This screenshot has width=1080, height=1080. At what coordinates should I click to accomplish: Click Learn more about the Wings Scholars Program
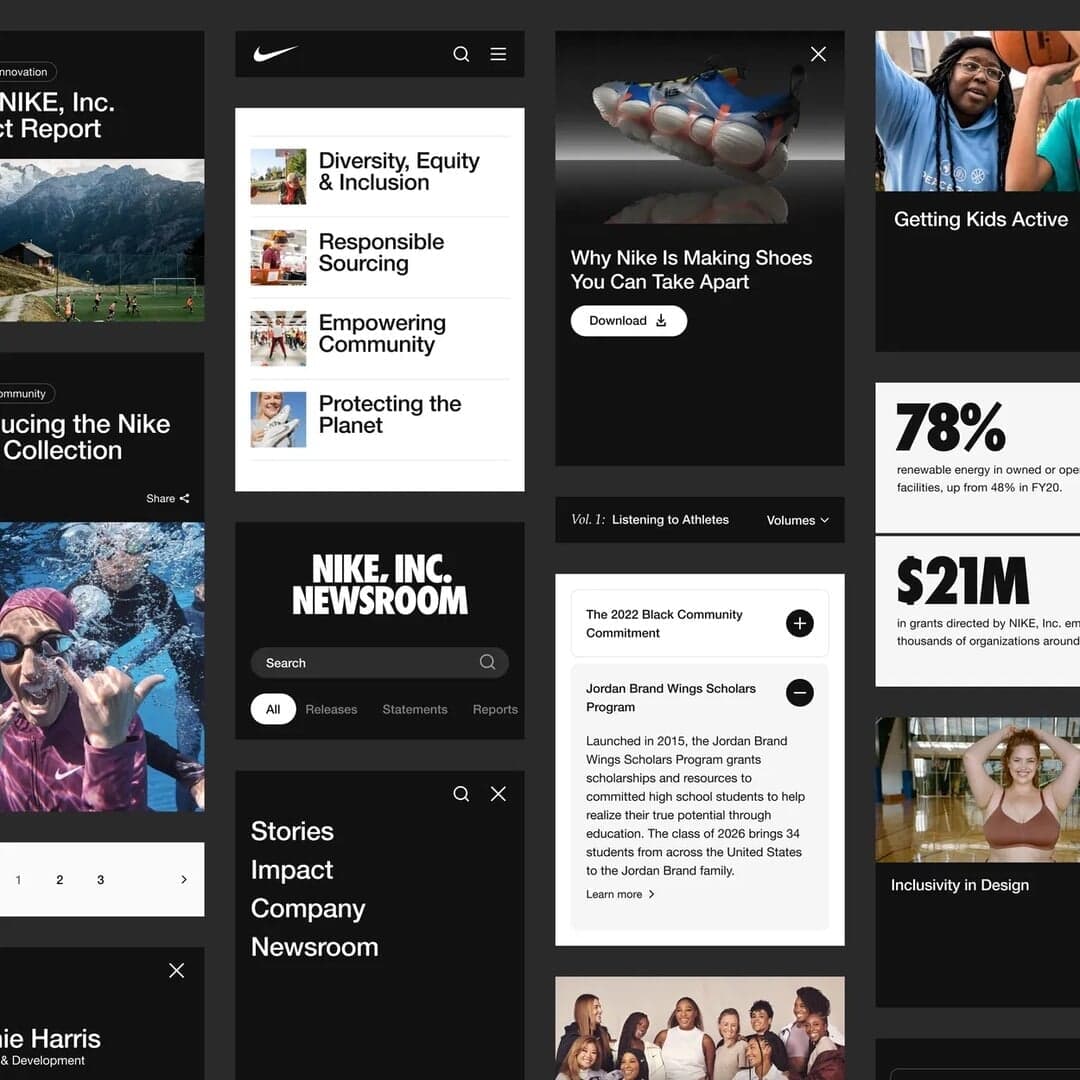pos(620,894)
